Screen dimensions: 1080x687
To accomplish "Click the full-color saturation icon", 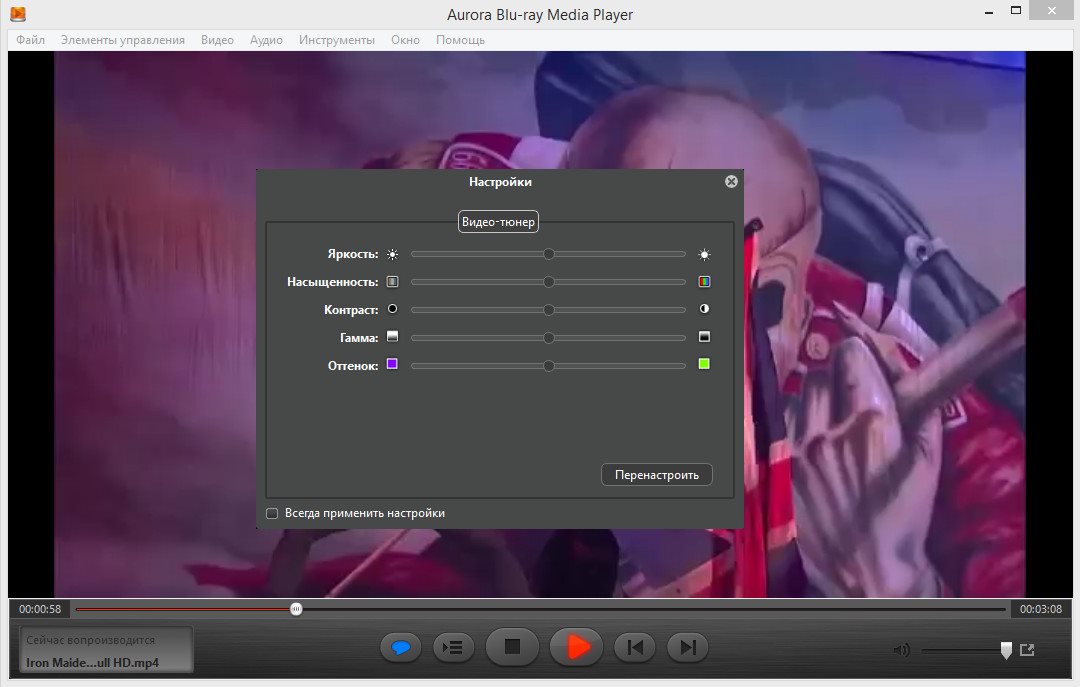I will tap(704, 281).
